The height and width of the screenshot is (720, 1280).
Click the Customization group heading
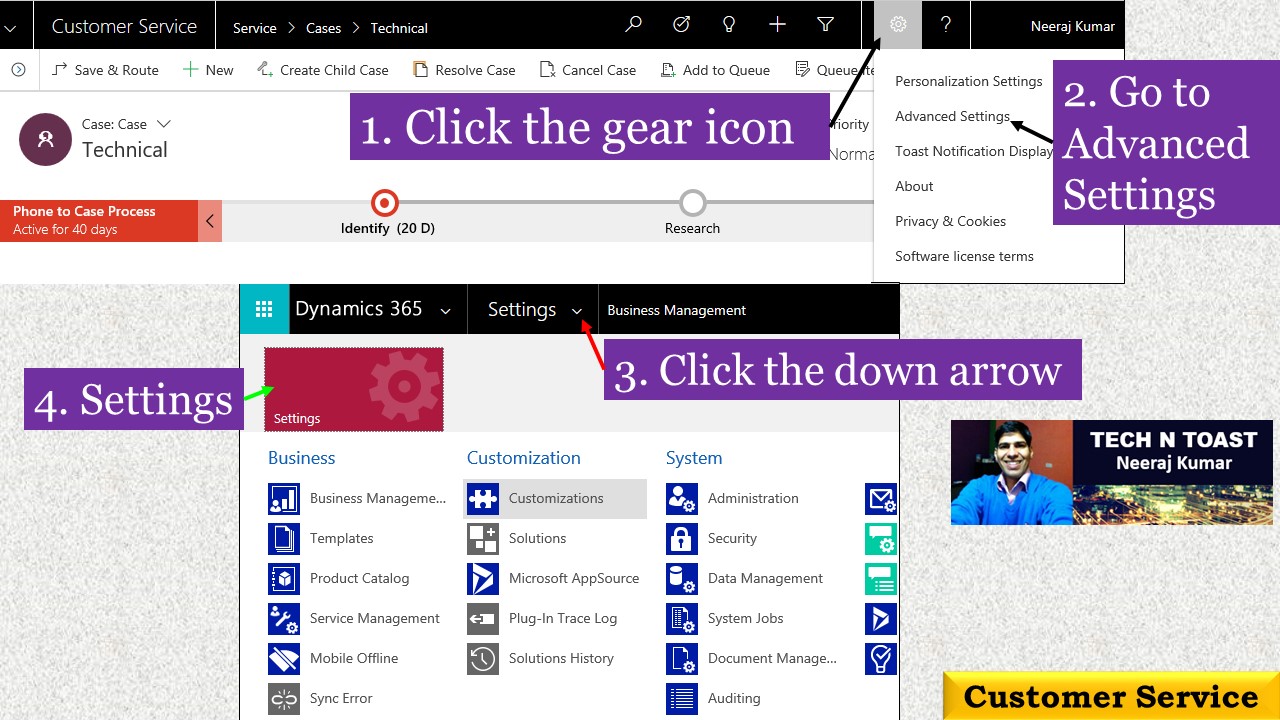[x=524, y=458]
